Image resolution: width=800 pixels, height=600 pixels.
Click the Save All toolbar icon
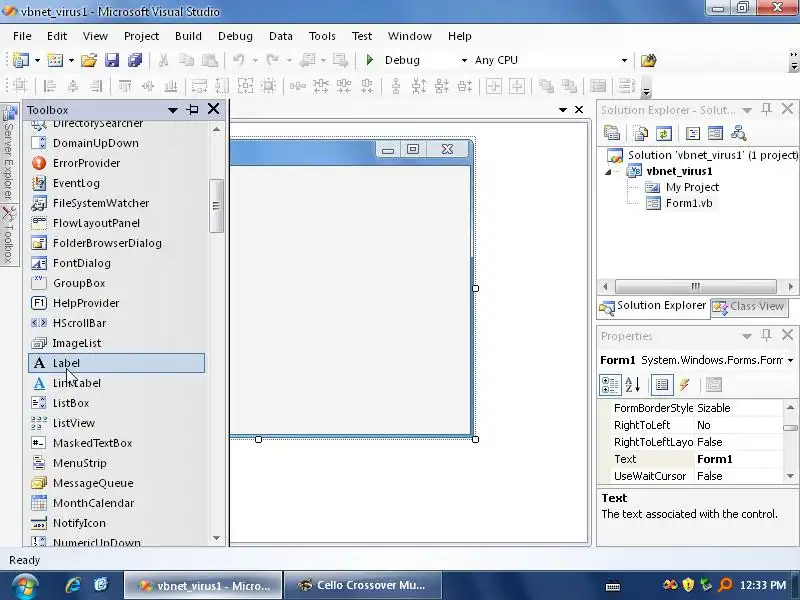(135, 60)
